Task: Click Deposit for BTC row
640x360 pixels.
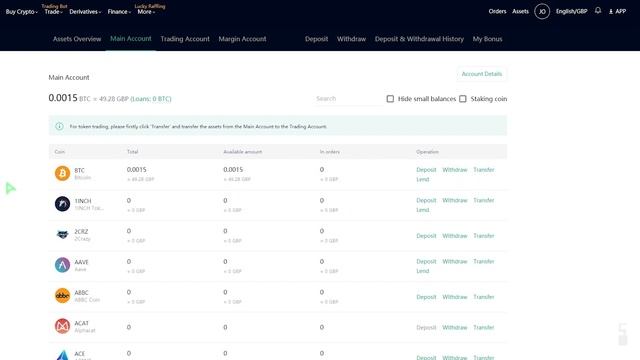Action: click(x=426, y=169)
